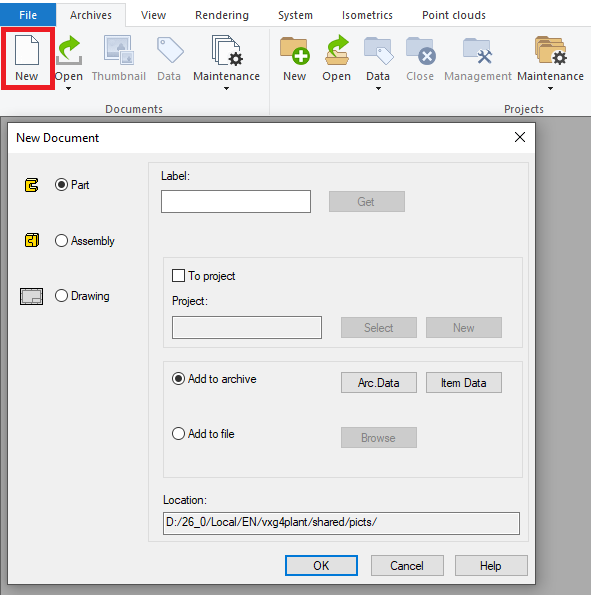Enable the To project checkbox
Image resolution: width=591 pixels, height=595 pixels.
click(178, 275)
